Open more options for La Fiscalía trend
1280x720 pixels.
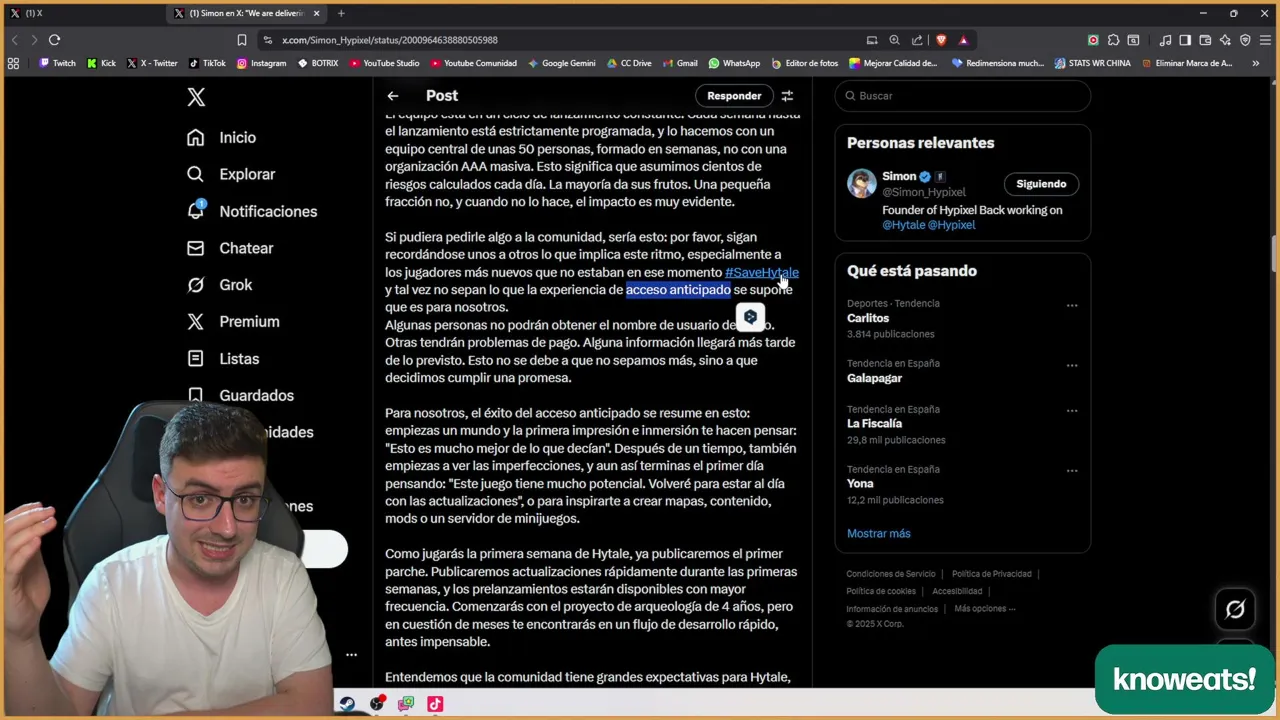(x=1071, y=411)
